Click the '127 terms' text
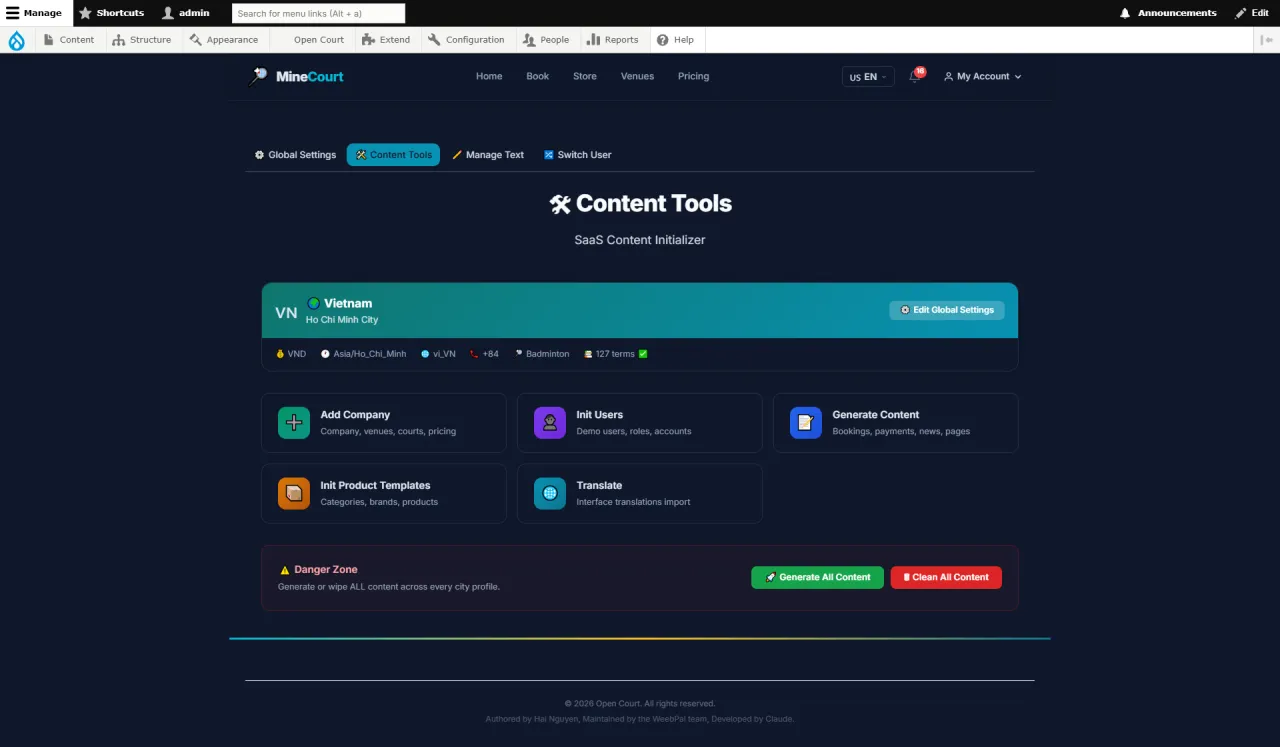 click(615, 354)
